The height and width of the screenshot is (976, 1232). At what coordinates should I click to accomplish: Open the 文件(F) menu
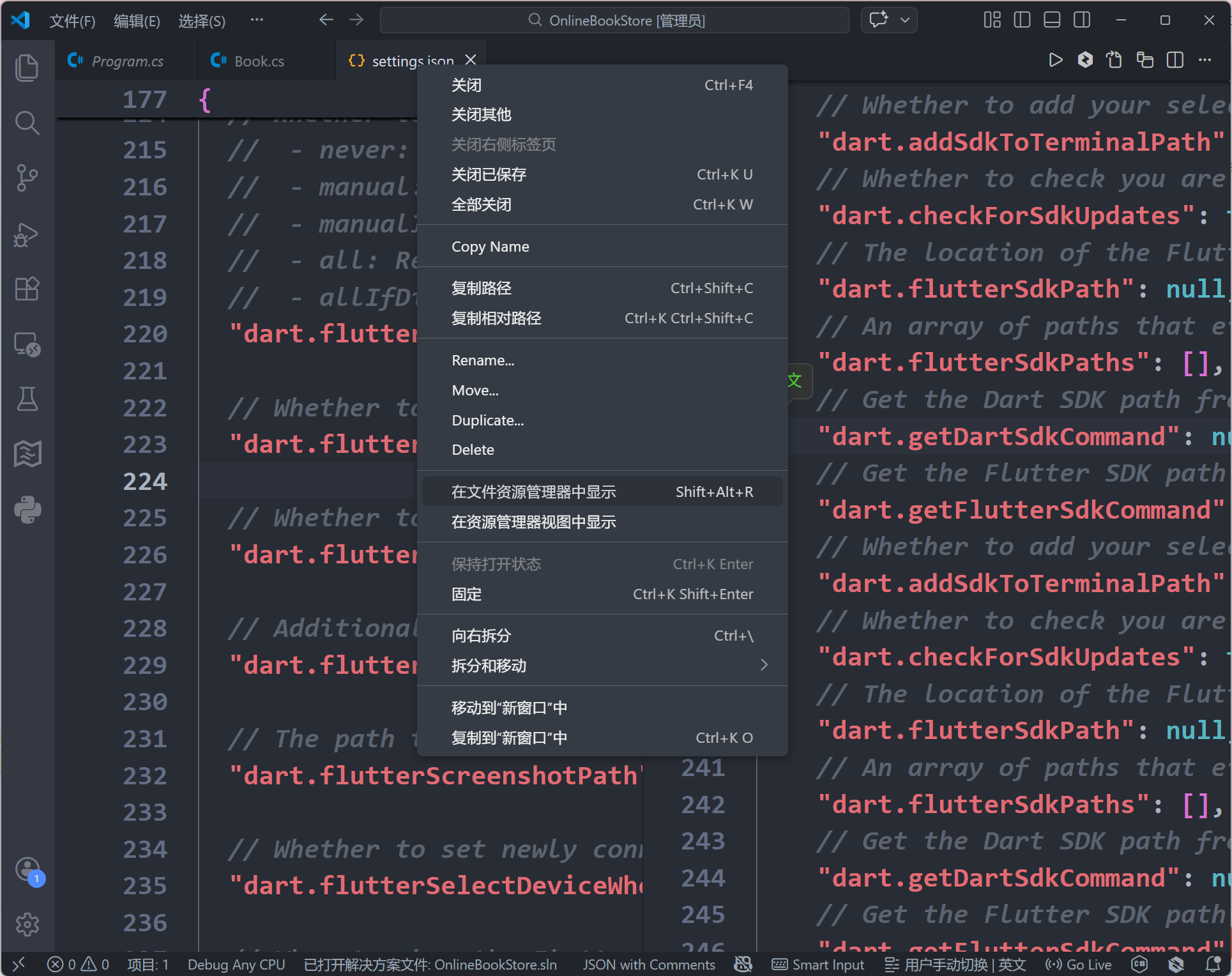click(72, 20)
